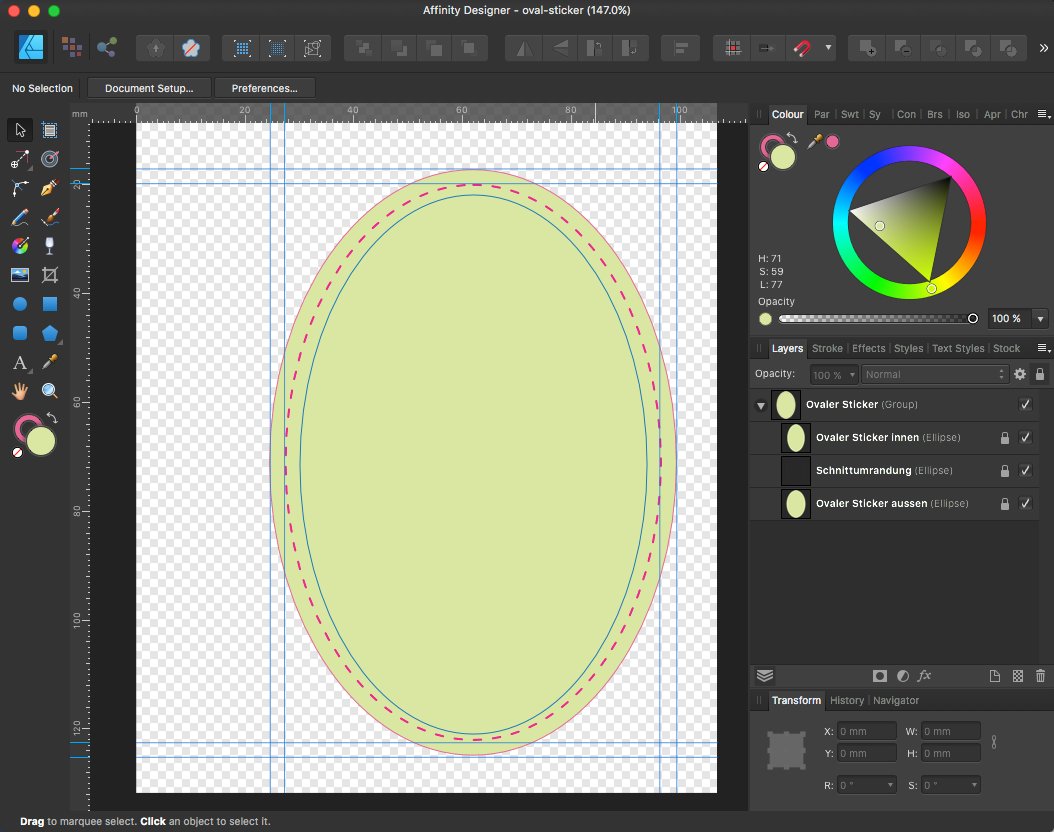The height and width of the screenshot is (832, 1054).
Task: Open the Normal blend mode dropdown
Action: 935,374
